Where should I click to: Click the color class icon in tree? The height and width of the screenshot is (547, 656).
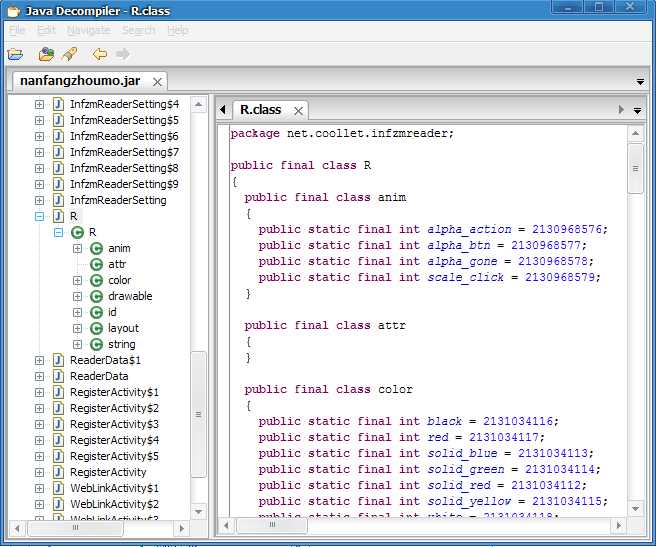[x=96, y=280]
